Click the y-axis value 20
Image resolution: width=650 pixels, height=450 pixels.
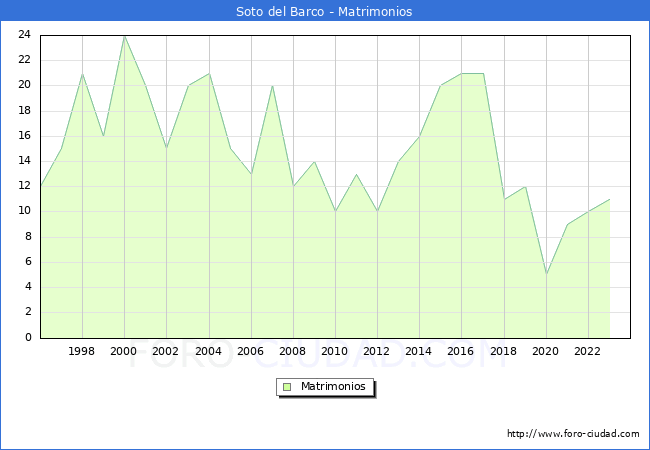(x=24, y=85)
